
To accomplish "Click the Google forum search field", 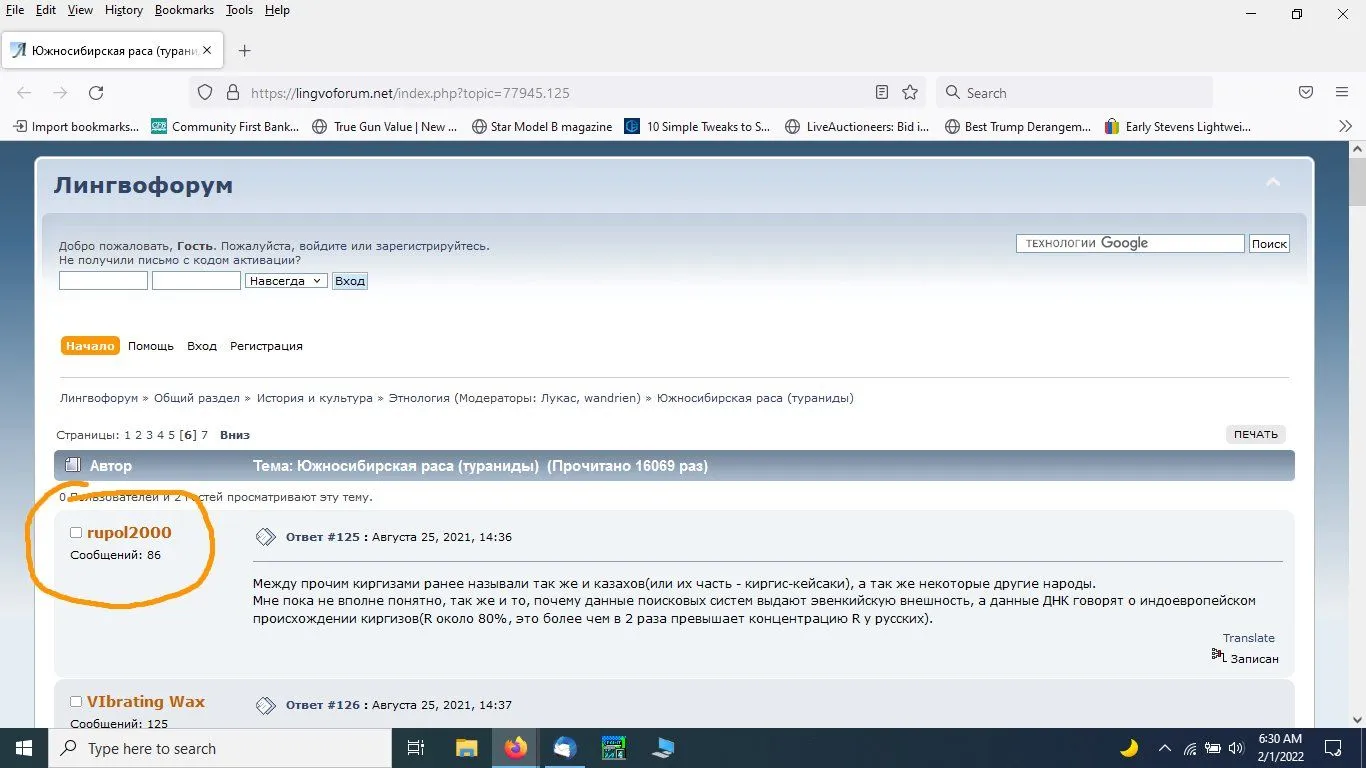I will [1130, 243].
